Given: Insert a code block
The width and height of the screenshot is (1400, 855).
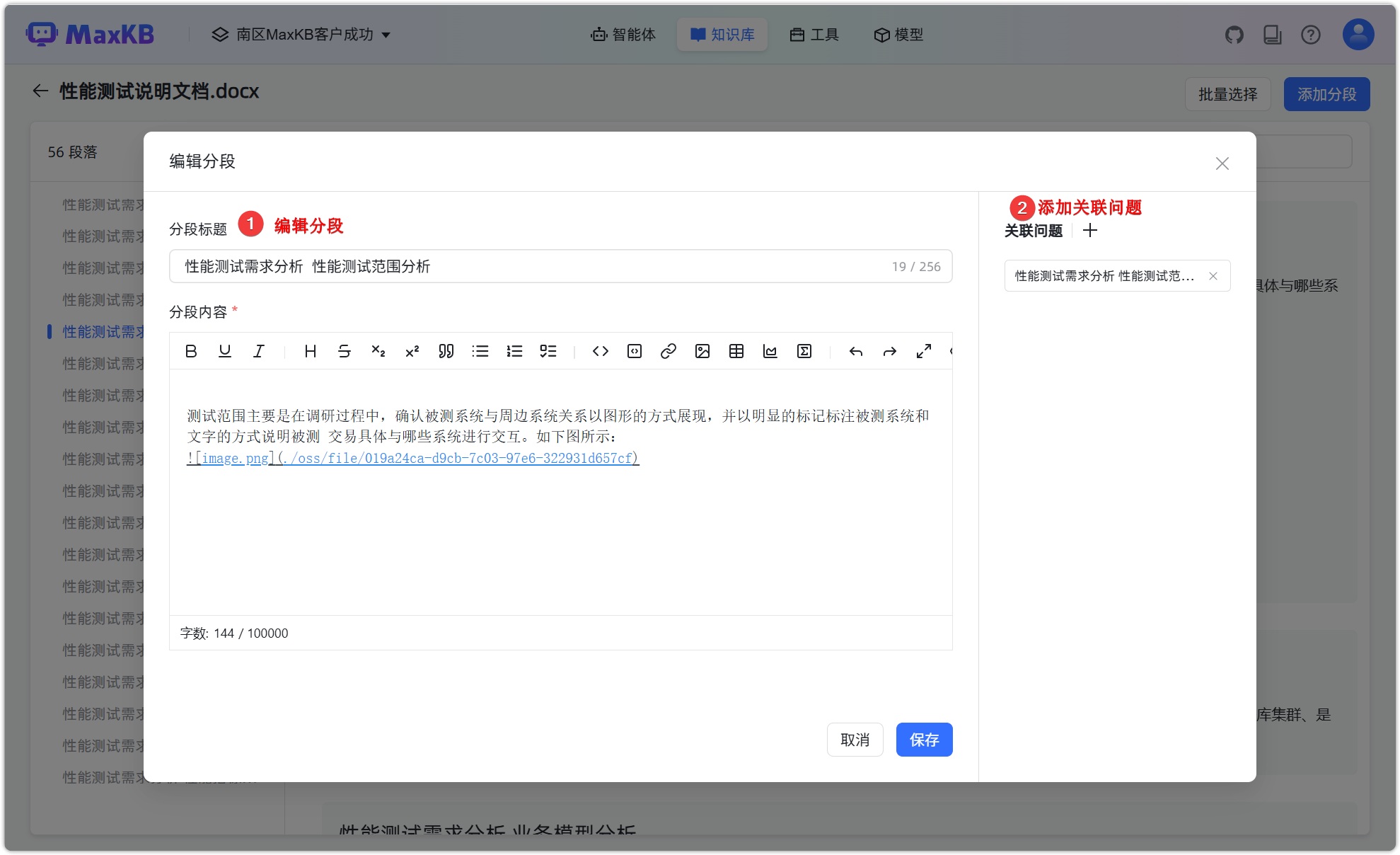Looking at the screenshot, I should 634,351.
